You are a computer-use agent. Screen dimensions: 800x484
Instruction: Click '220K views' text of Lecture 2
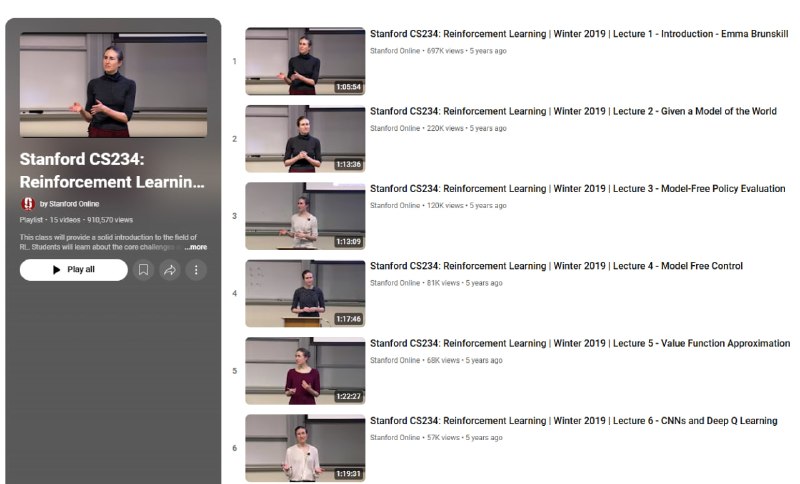pyautogui.click(x=445, y=129)
